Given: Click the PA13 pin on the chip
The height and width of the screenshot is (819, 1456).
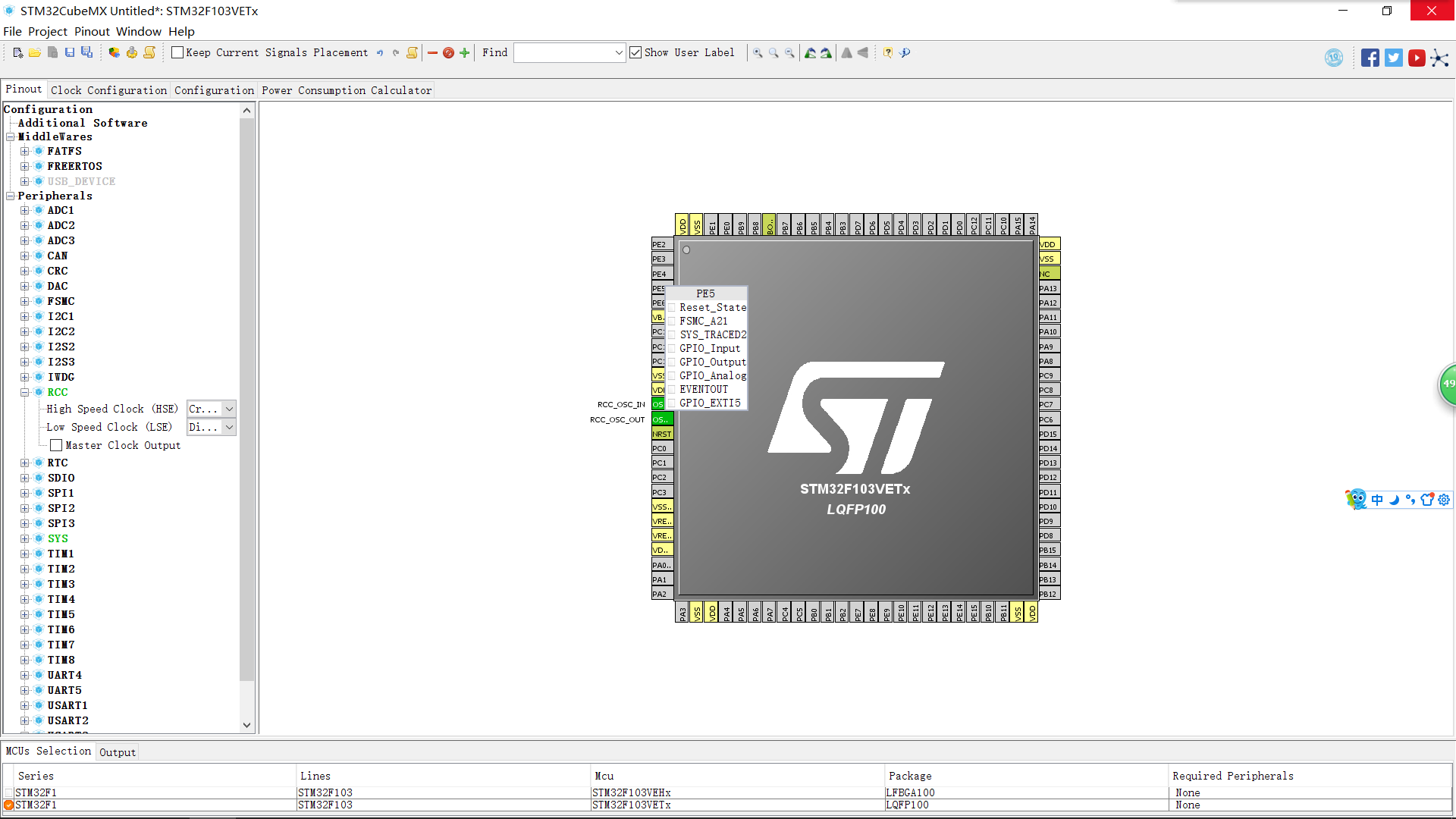Looking at the screenshot, I should click(x=1049, y=288).
